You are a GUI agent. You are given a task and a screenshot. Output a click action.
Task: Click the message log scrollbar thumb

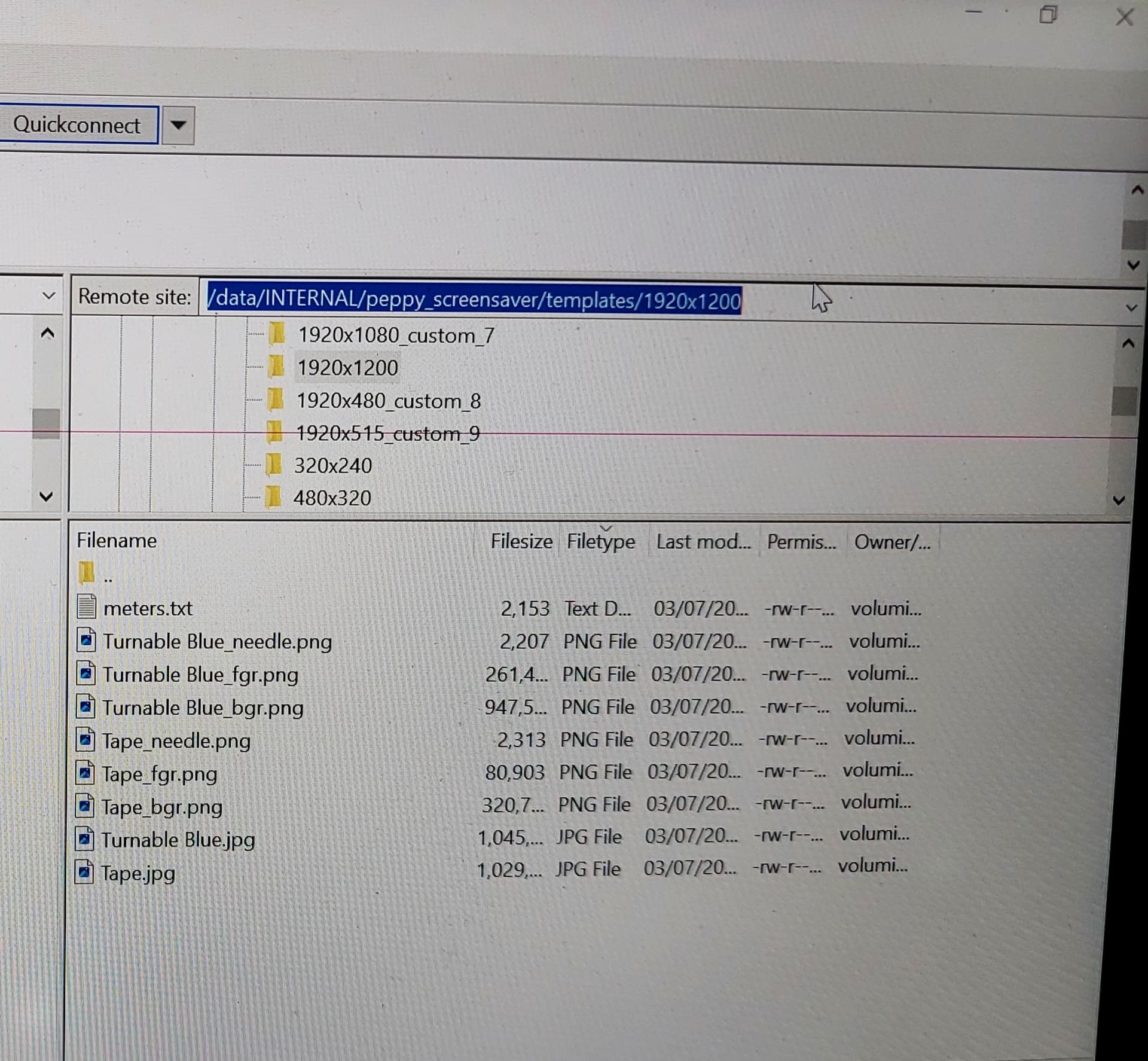pos(1134,234)
